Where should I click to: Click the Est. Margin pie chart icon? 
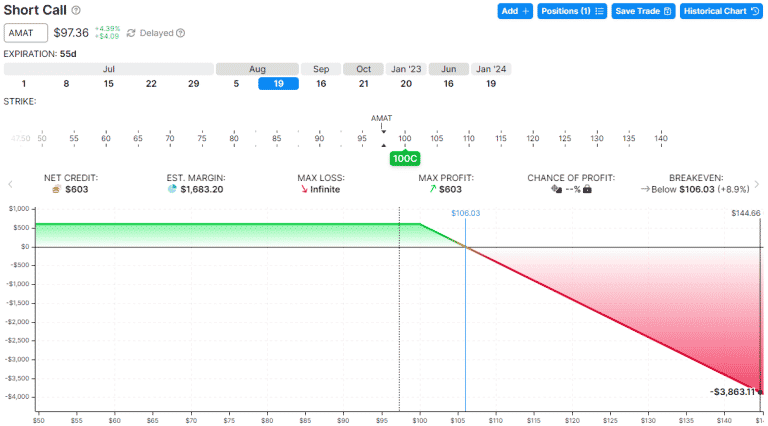pos(172,189)
